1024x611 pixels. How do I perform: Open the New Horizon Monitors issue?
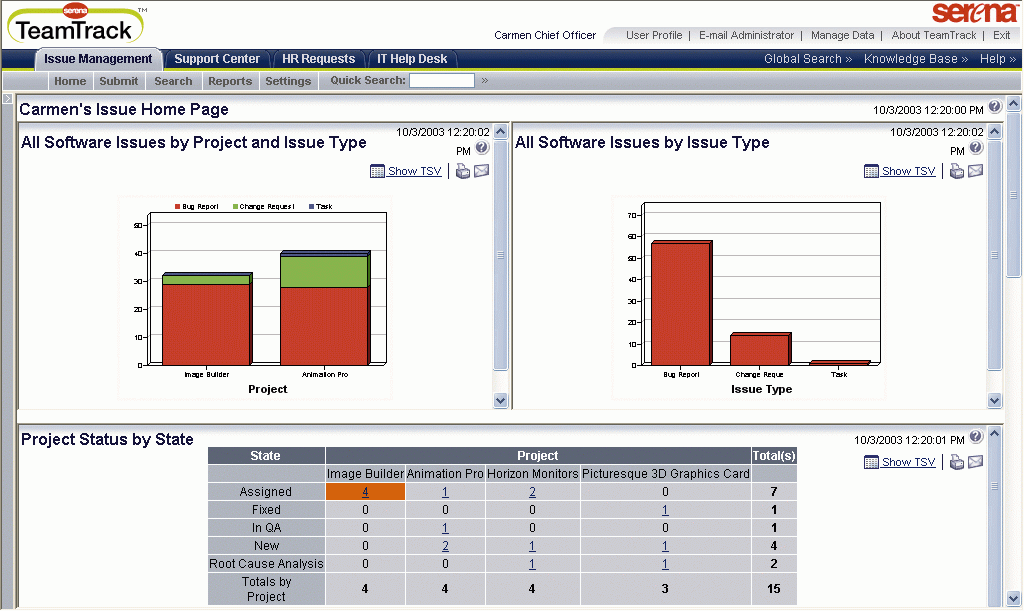point(532,546)
